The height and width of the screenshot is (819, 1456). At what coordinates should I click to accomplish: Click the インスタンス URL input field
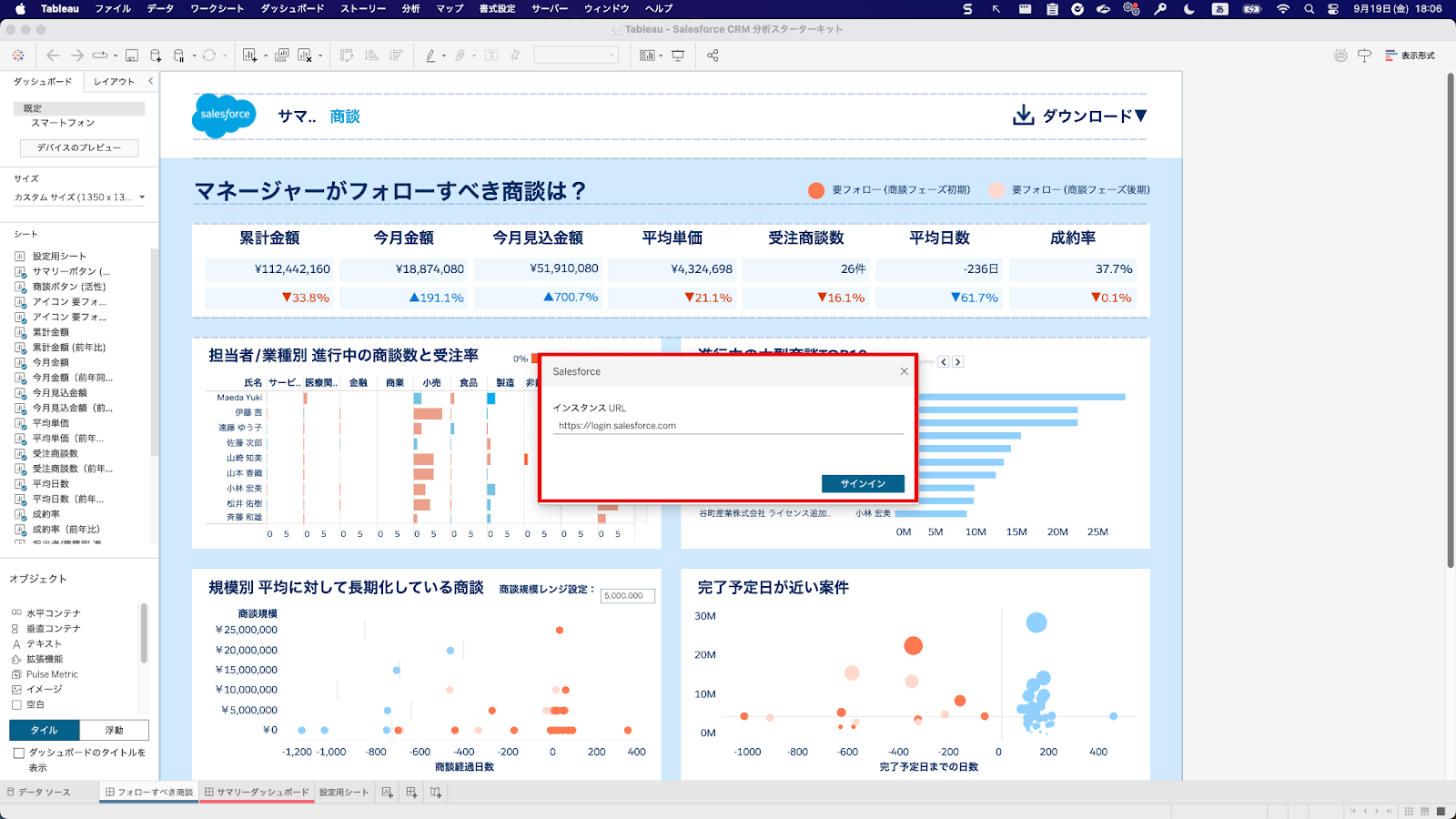click(x=728, y=425)
